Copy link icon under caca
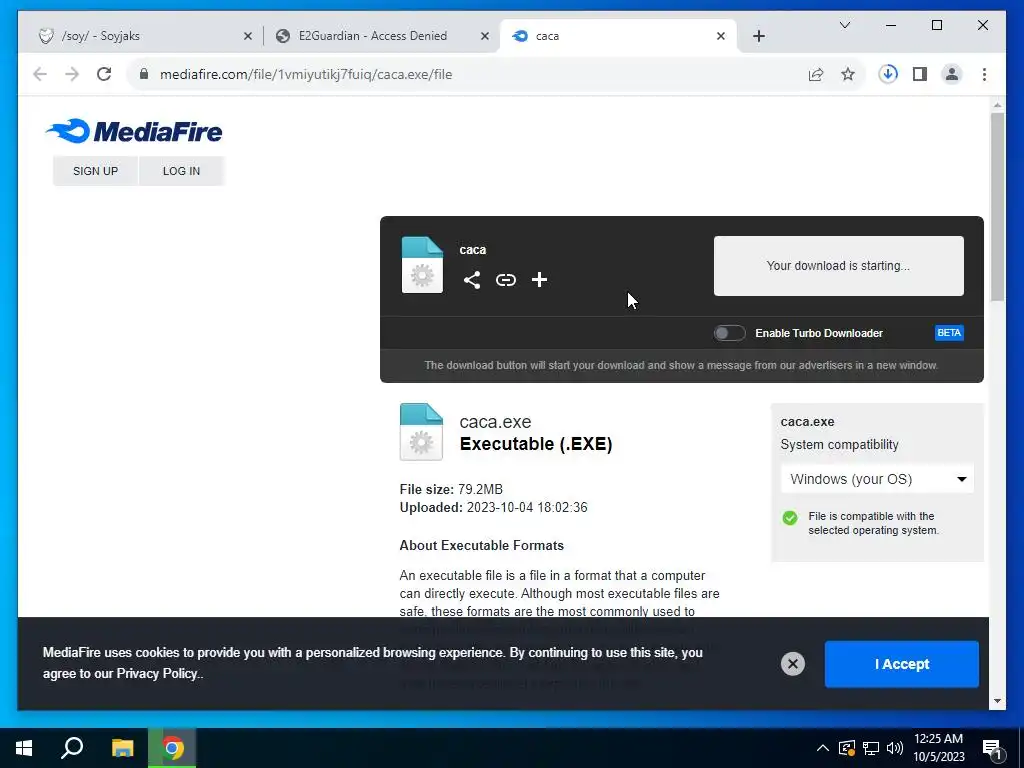 (505, 280)
